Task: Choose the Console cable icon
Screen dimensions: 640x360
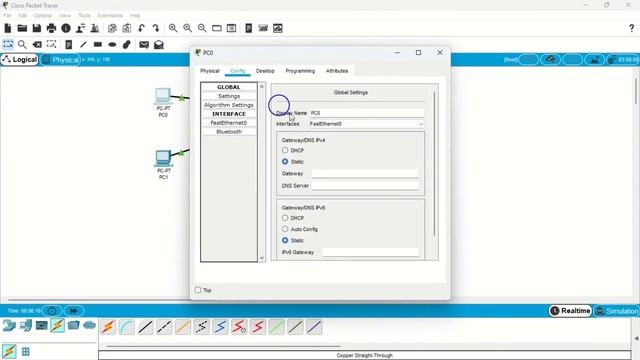Action: click(127, 327)
